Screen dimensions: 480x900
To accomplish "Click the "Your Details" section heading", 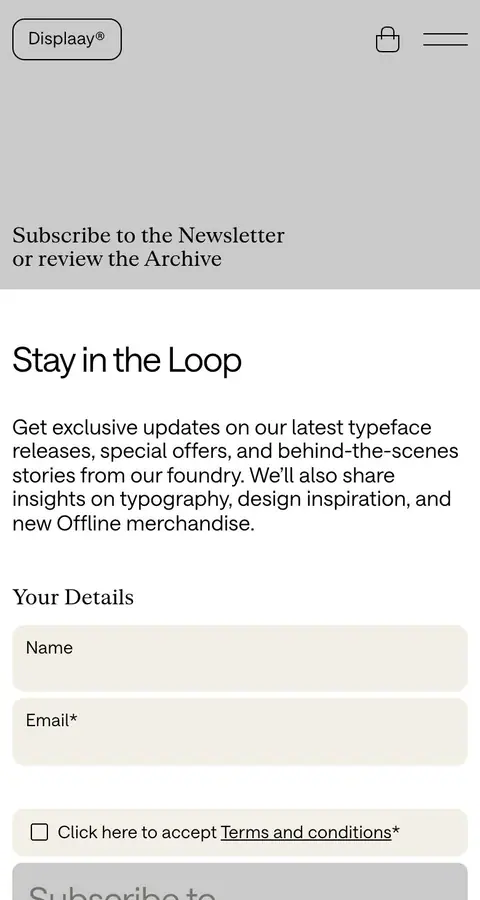I will 73,598.
